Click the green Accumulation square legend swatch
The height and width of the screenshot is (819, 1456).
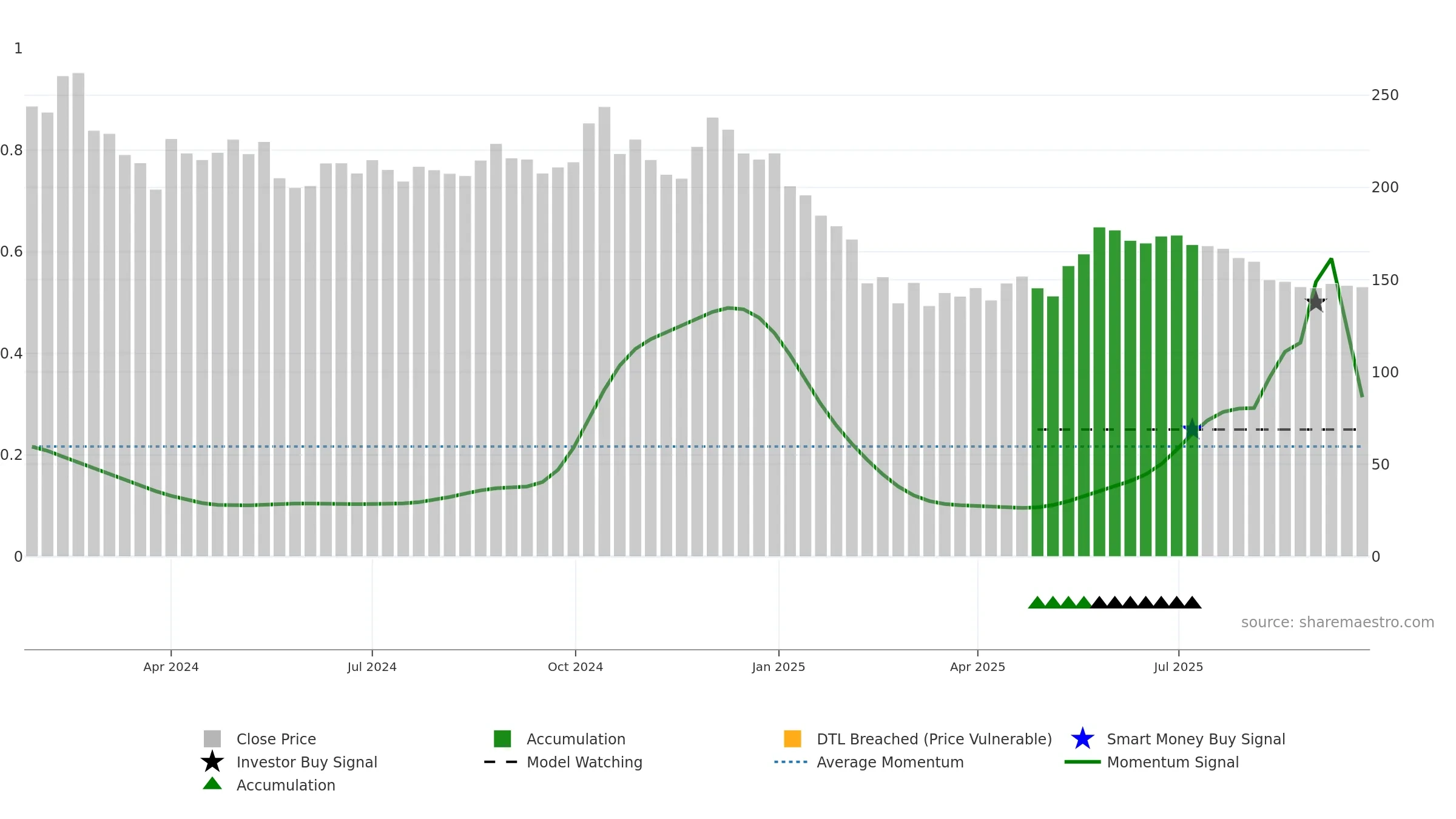click(502, 738)
